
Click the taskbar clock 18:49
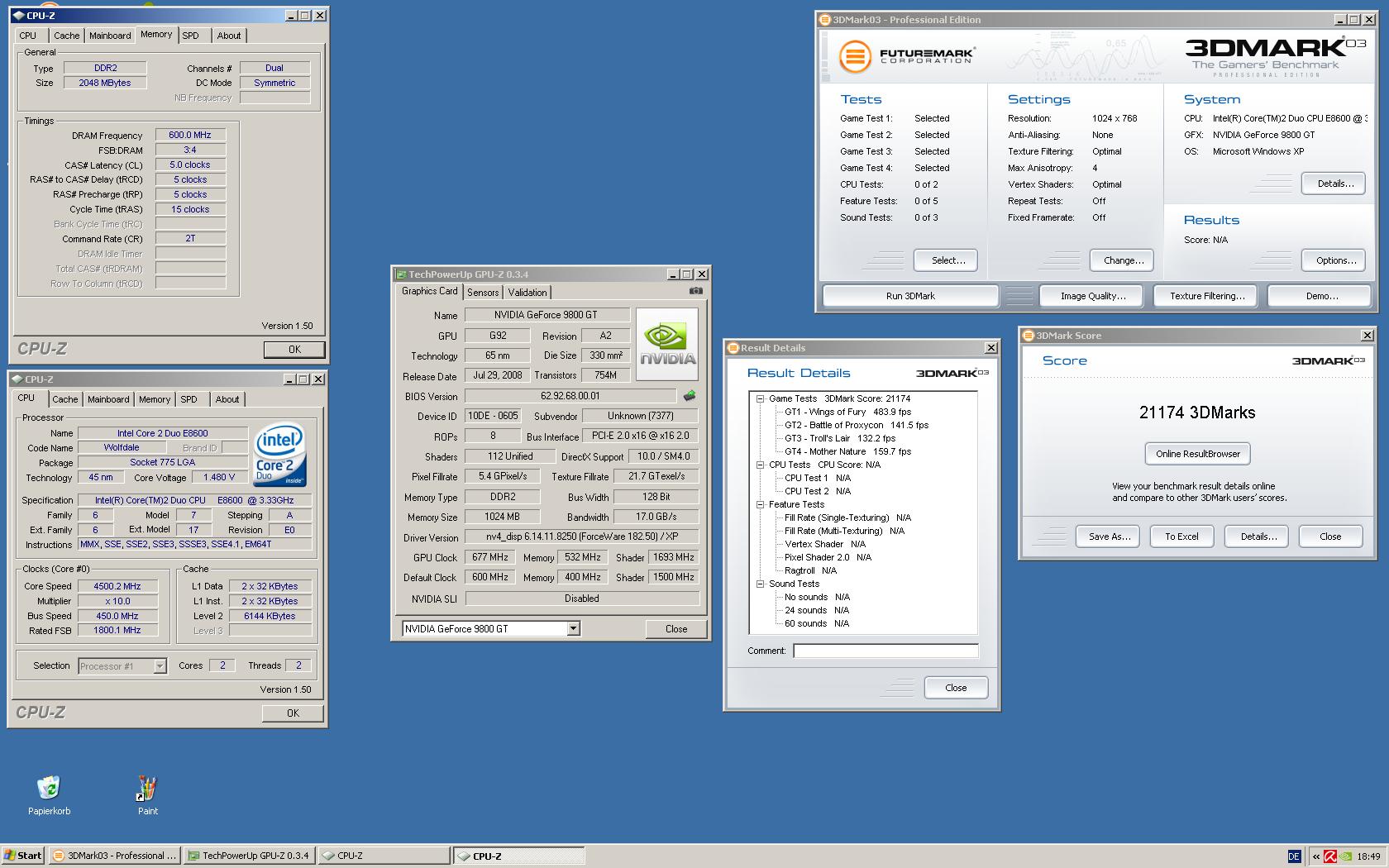1368,856
